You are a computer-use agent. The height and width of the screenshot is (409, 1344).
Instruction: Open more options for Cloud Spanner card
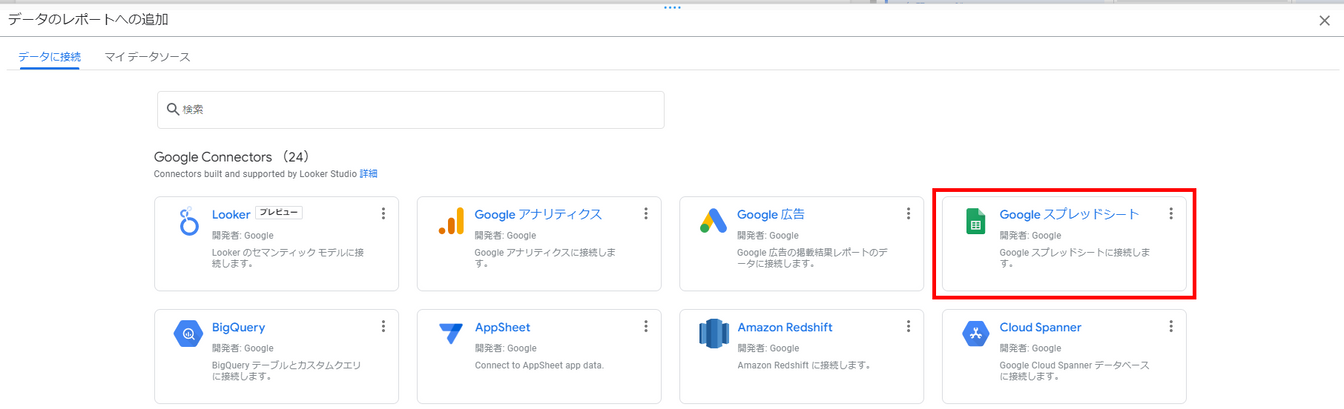click(x=1171, y=327)
